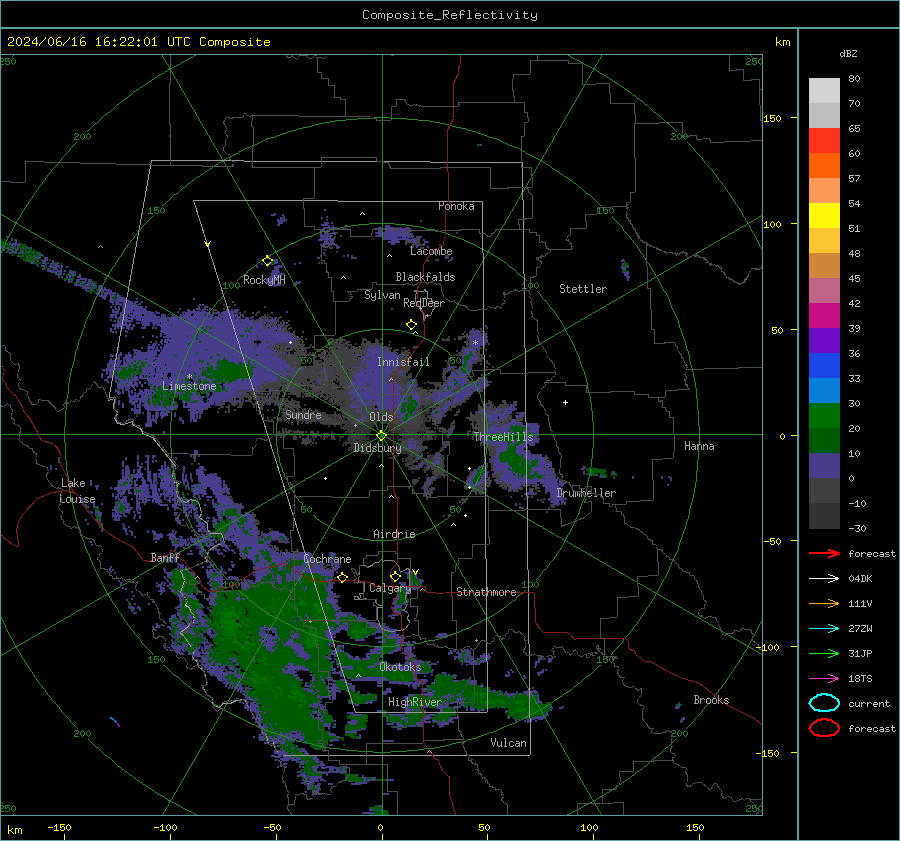
Task: Click the Sylvan label
Action: pos(382,295)
